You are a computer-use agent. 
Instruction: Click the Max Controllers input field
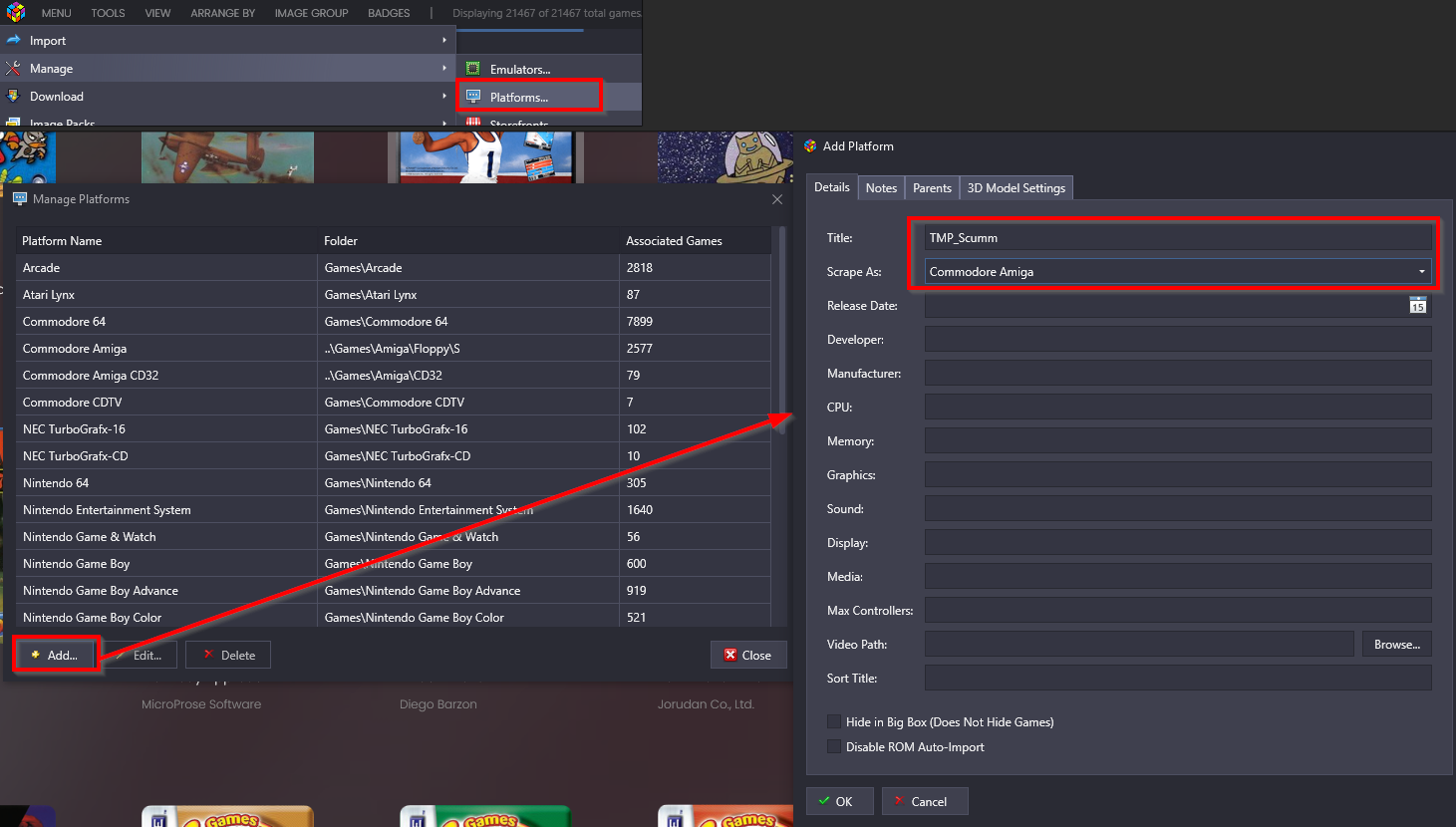point(1178,610)
